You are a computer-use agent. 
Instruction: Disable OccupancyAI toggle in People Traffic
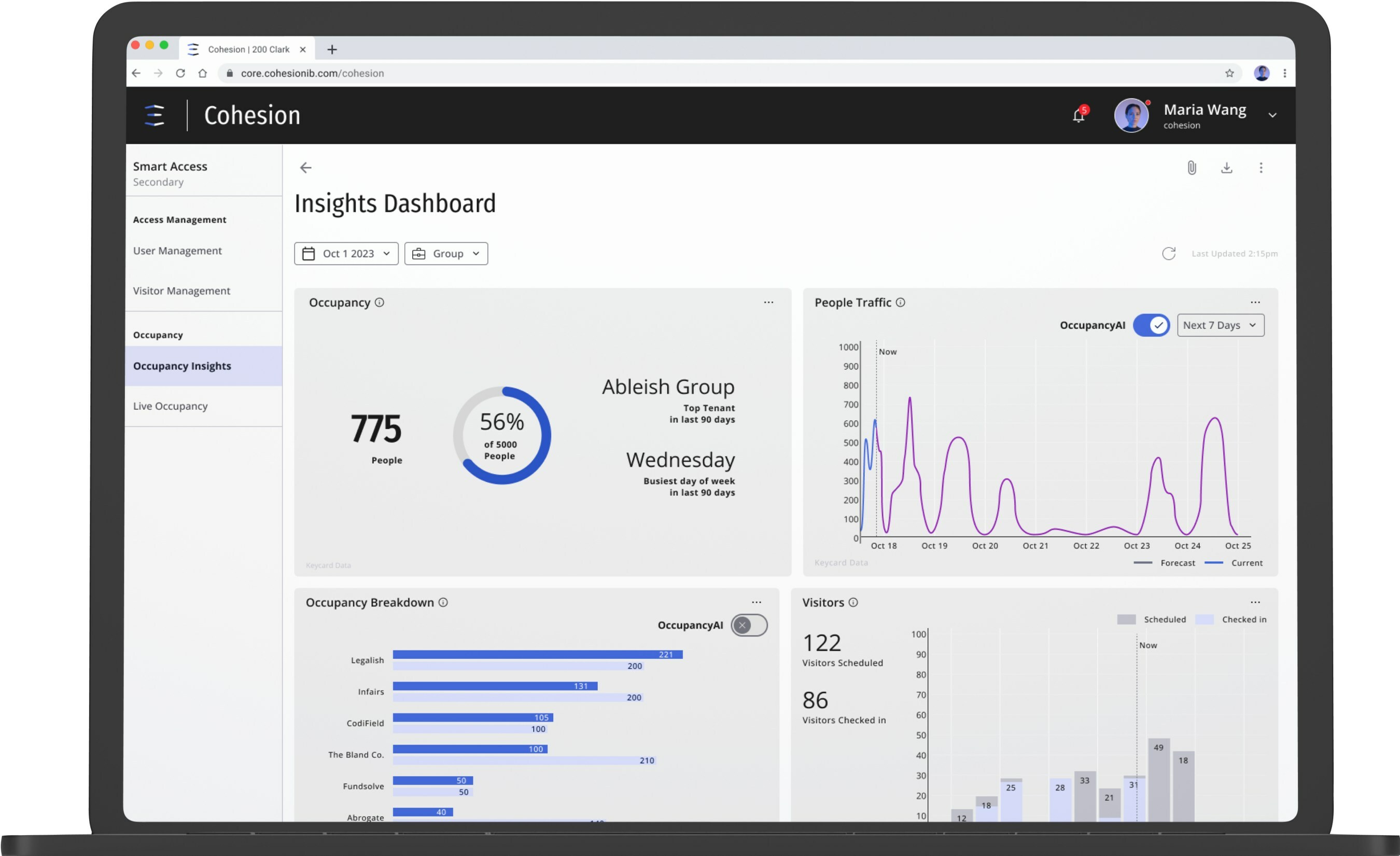tap(1151, 325)
